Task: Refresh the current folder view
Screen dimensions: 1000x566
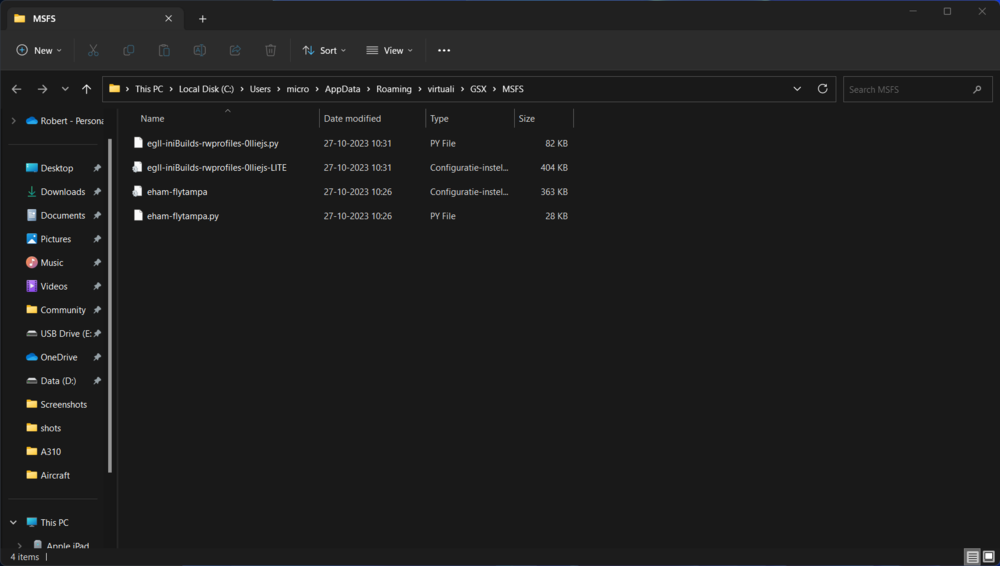Action: pyautogui.click(x=822, y=89)
